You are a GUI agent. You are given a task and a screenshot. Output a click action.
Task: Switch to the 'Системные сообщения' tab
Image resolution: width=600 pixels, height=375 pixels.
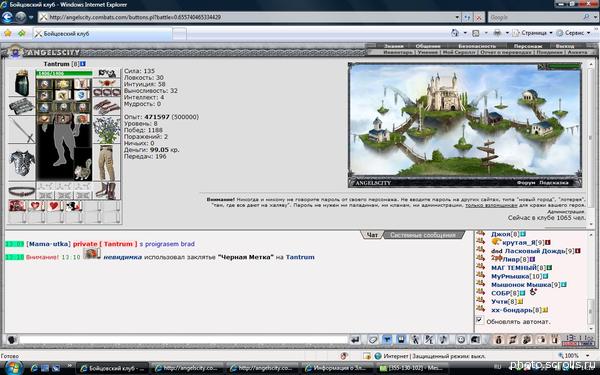point(423,235)
